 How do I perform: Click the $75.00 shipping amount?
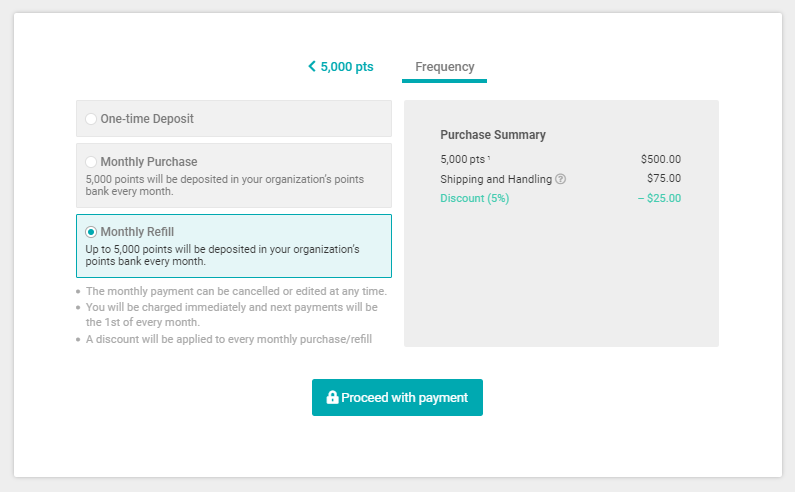(x=664, y=179)
